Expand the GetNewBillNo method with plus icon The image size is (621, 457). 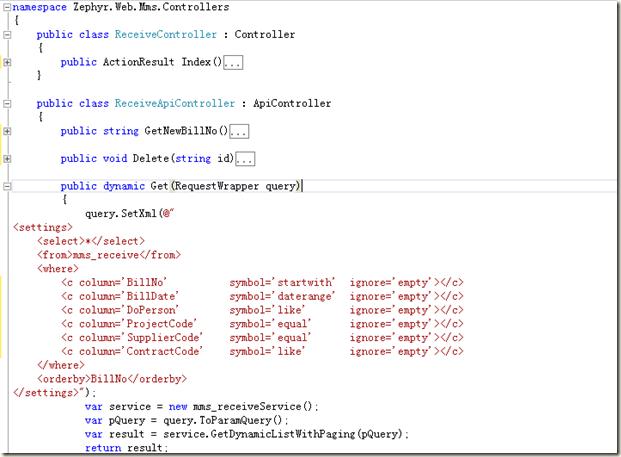point(8,131)
